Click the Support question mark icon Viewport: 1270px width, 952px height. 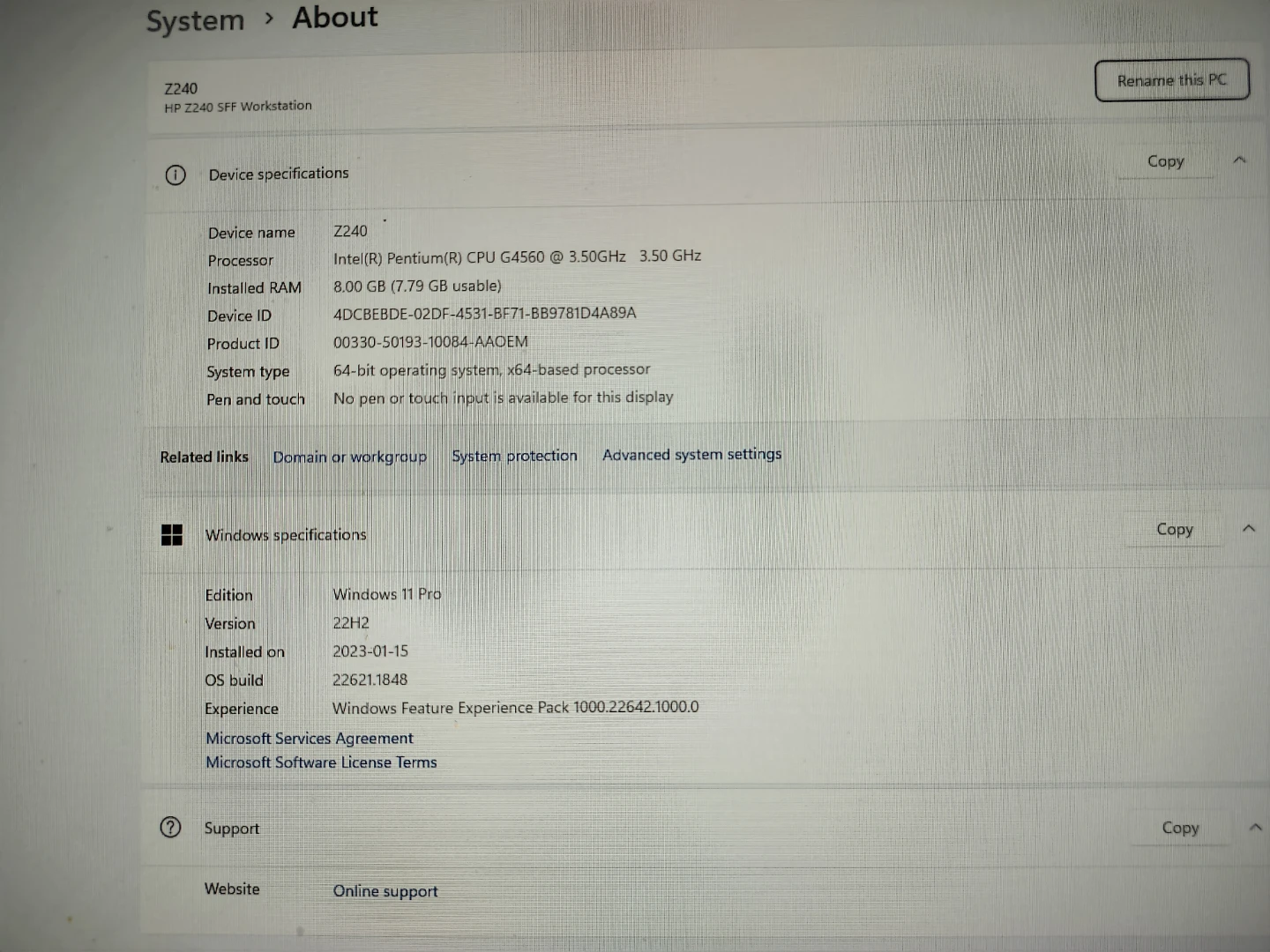pos(170,827)
